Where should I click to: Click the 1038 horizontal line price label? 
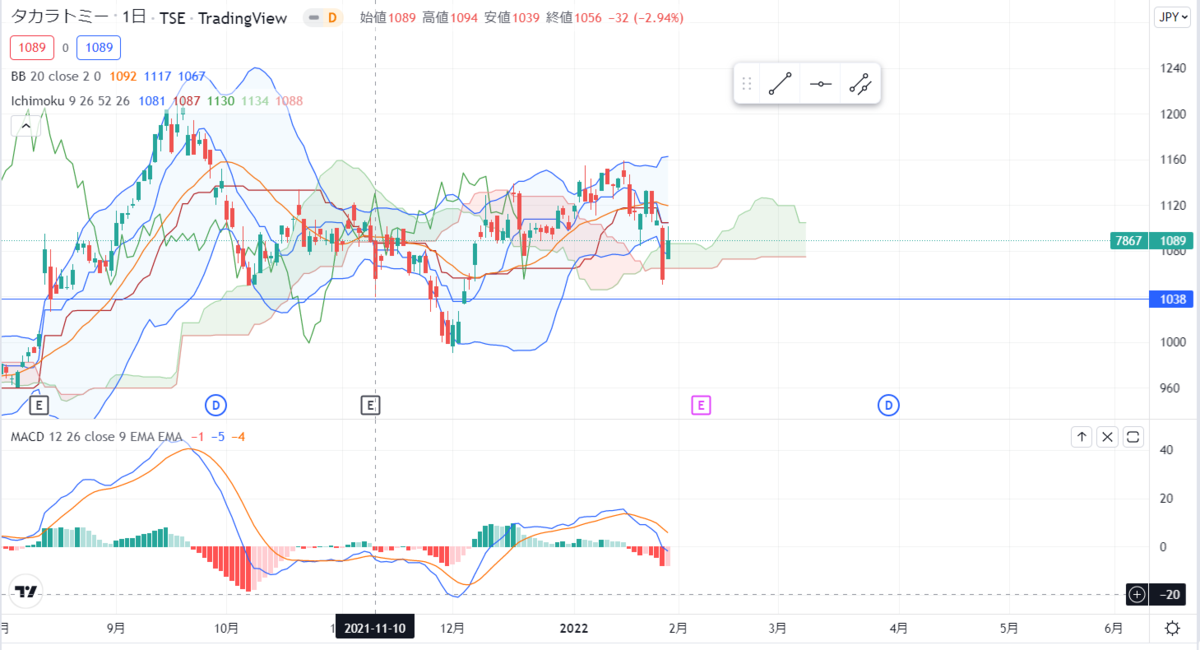[x=1170, y=299]
